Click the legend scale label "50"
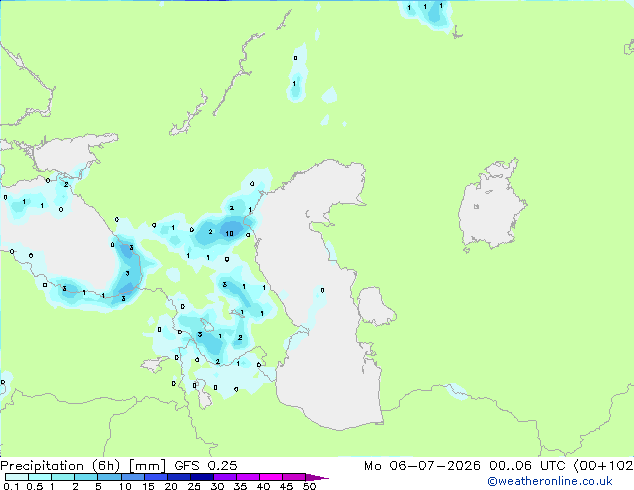This screenshot has height=490, width=634. pyautogui.click(x=309, y=486)
